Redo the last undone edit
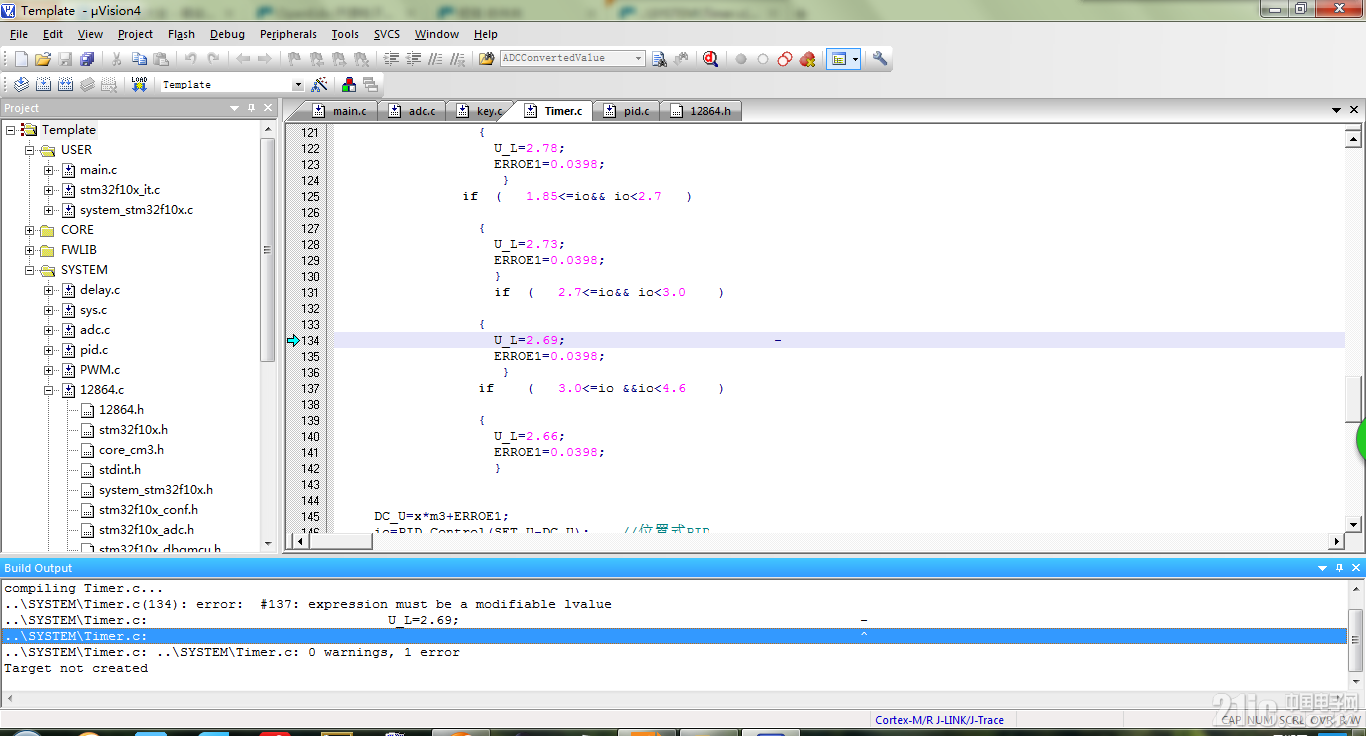Viewport: 1366px width, 736px height. click(x=212, y=59)
